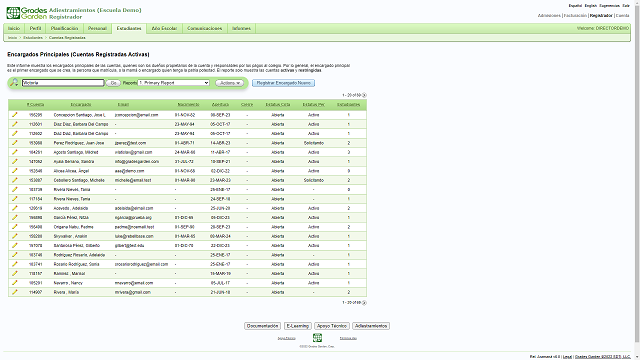640x360 pixels.
Task: Click the Adiestramientos footer button
Action: point(371,326)
